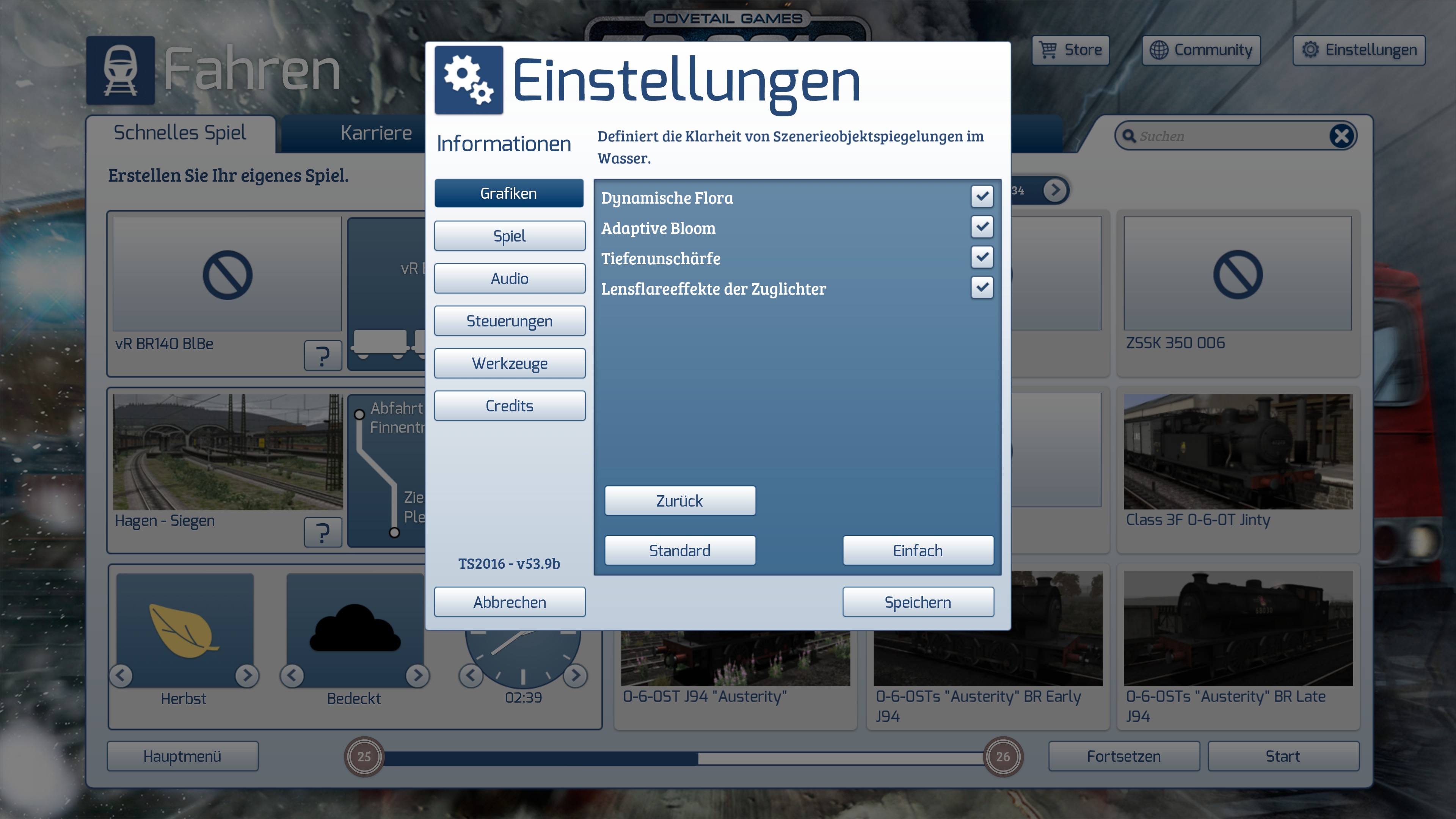
Task: Open the Audio settings section
Action: [x=509, y=279]
